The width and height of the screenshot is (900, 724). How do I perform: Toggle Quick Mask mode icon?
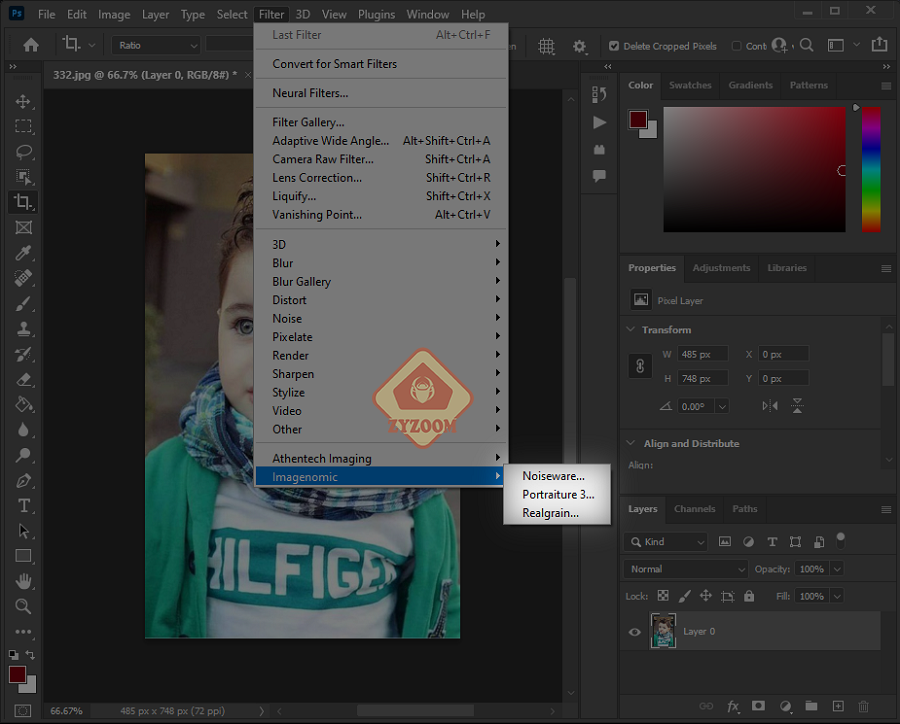tap(23, 711)
